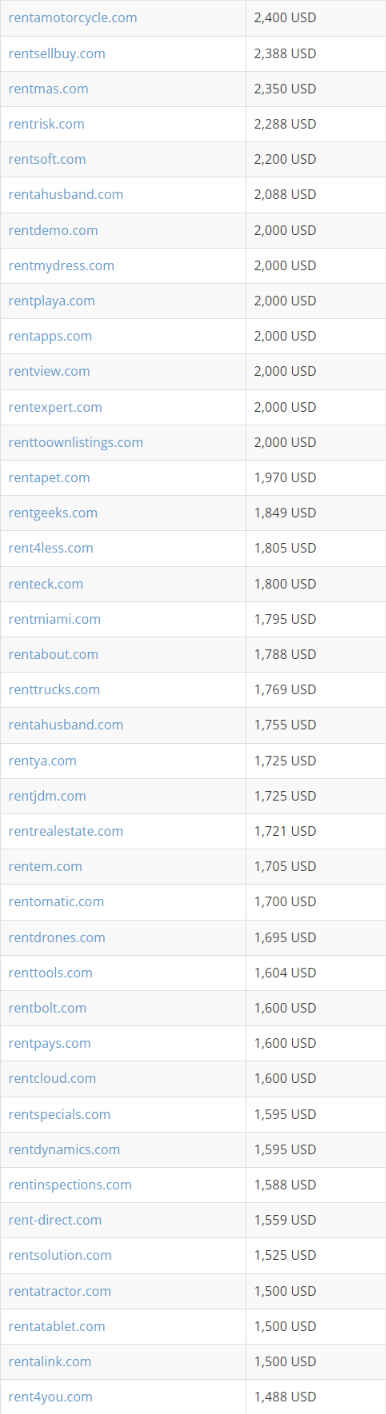Open the rent-direct.com link
This screenshot has width=386, height=1414.
(x=55, y=1220)
